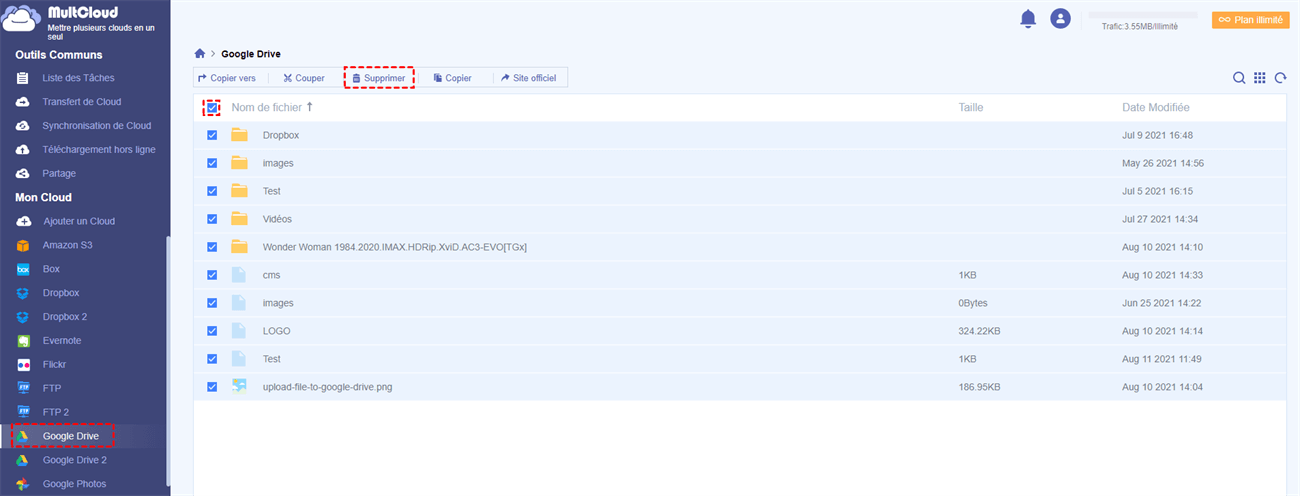Uncheck the LOGO file checkbox

click(212, 331)
